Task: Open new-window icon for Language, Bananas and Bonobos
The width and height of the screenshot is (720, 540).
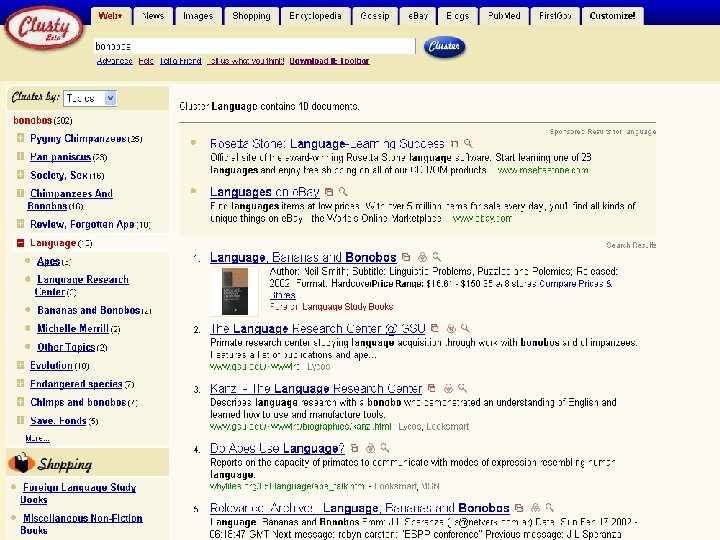Action: (x=406, y=257)
